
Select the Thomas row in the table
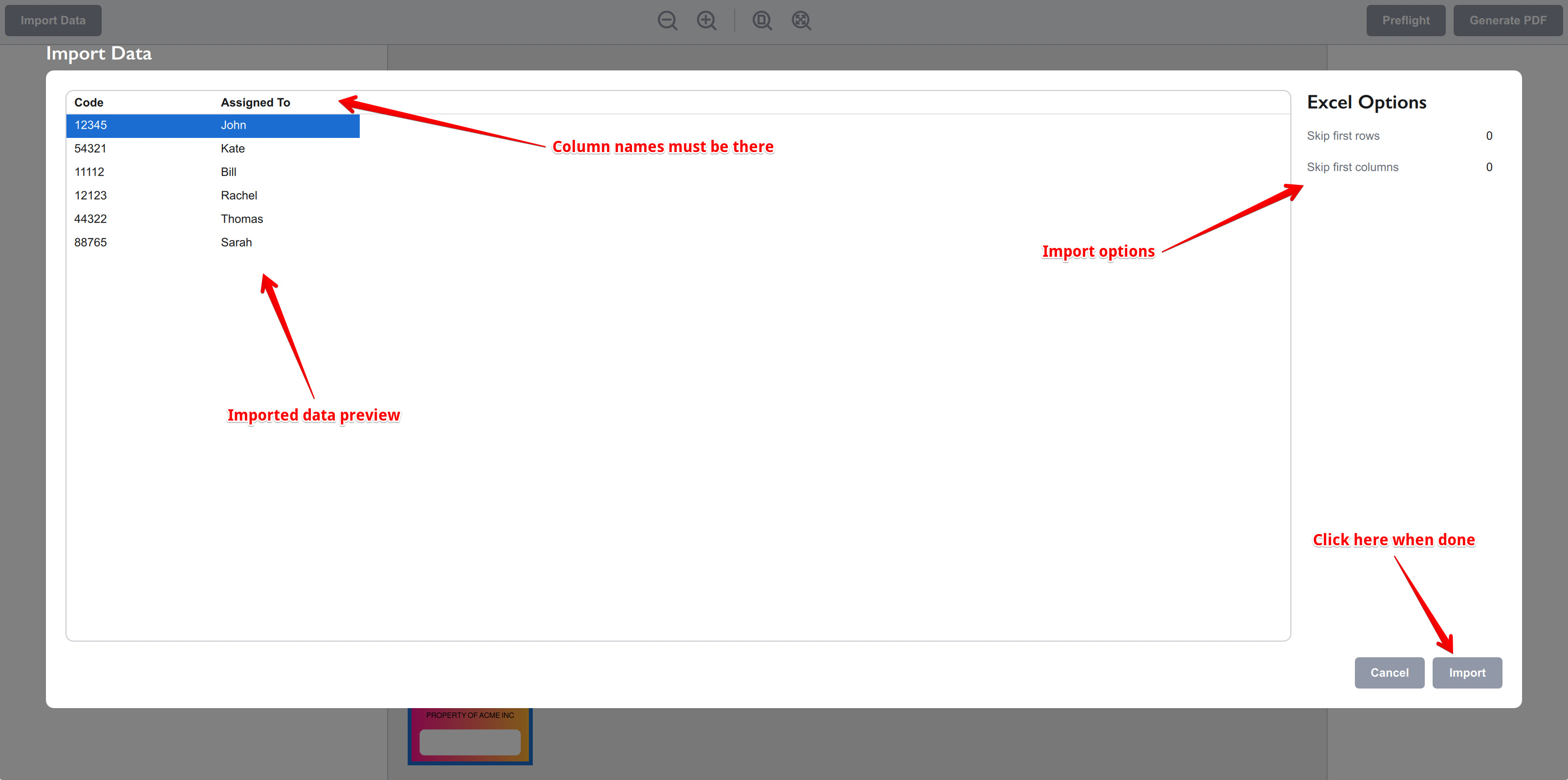pos(213,219)
